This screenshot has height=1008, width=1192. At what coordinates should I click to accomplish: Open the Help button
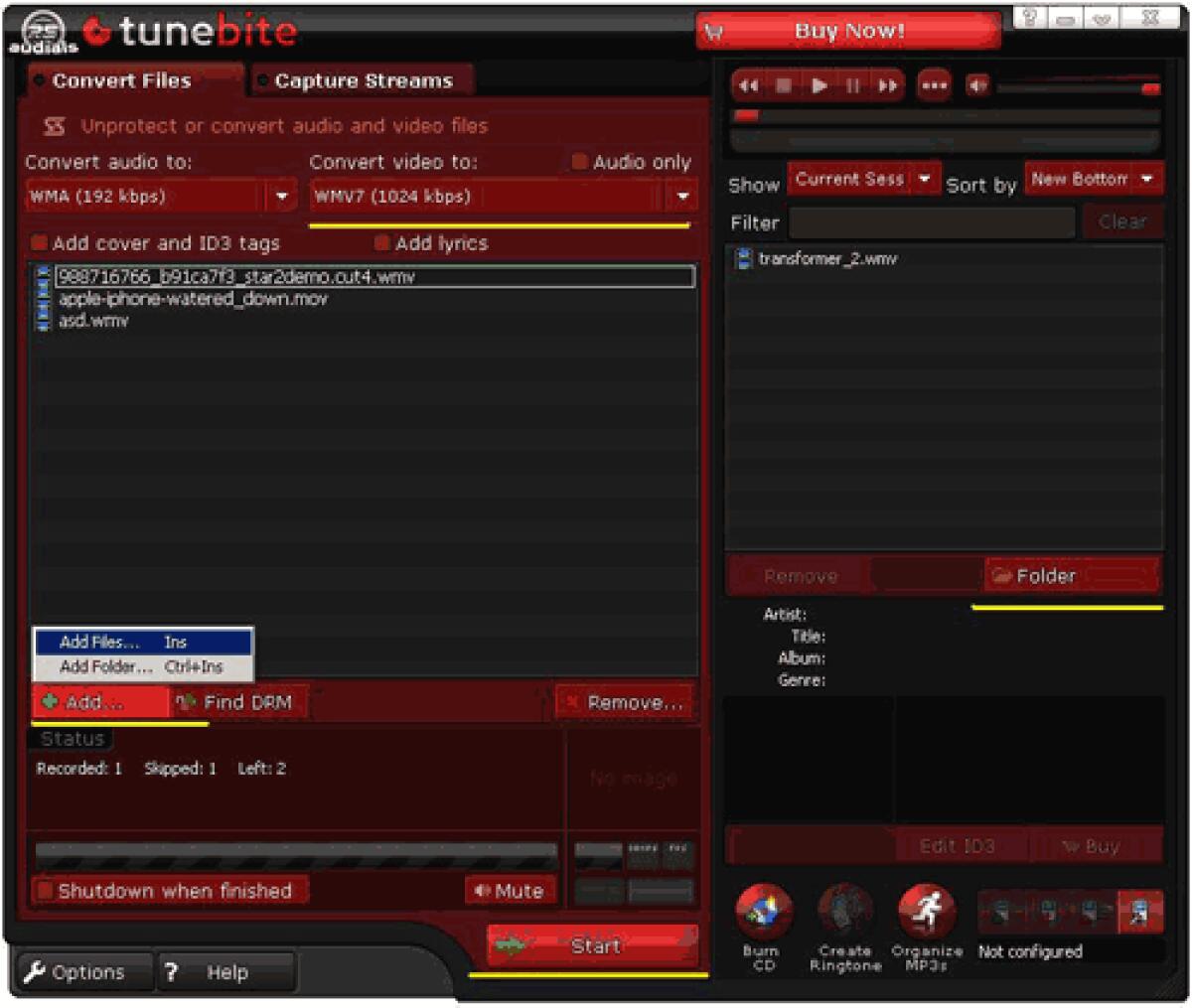tap(226, 972)
